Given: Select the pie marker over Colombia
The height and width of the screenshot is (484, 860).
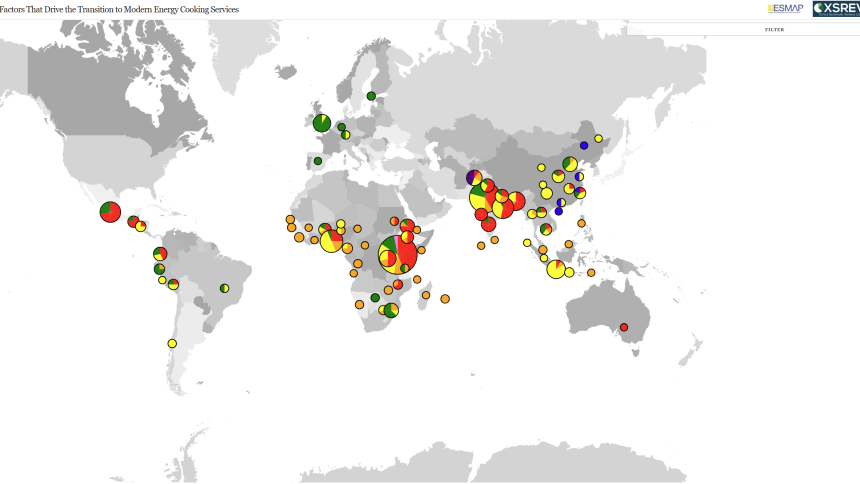Looking at the screenshot, I should (160, 254).
